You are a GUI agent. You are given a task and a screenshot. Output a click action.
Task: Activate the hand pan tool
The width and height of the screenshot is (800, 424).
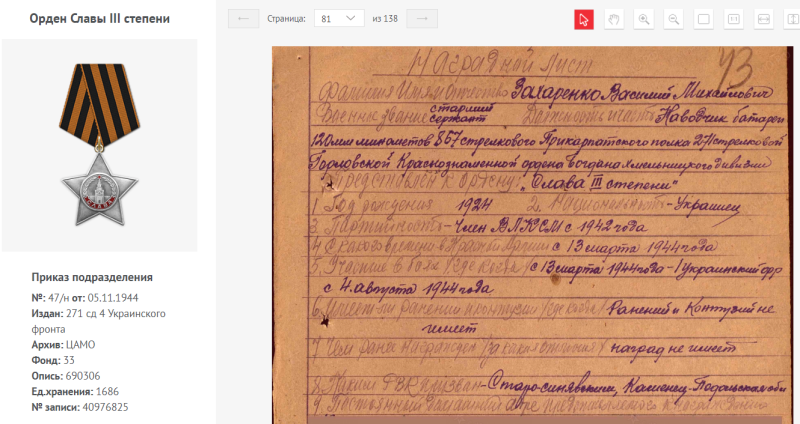pyautogui.click(x=614, y=19)
